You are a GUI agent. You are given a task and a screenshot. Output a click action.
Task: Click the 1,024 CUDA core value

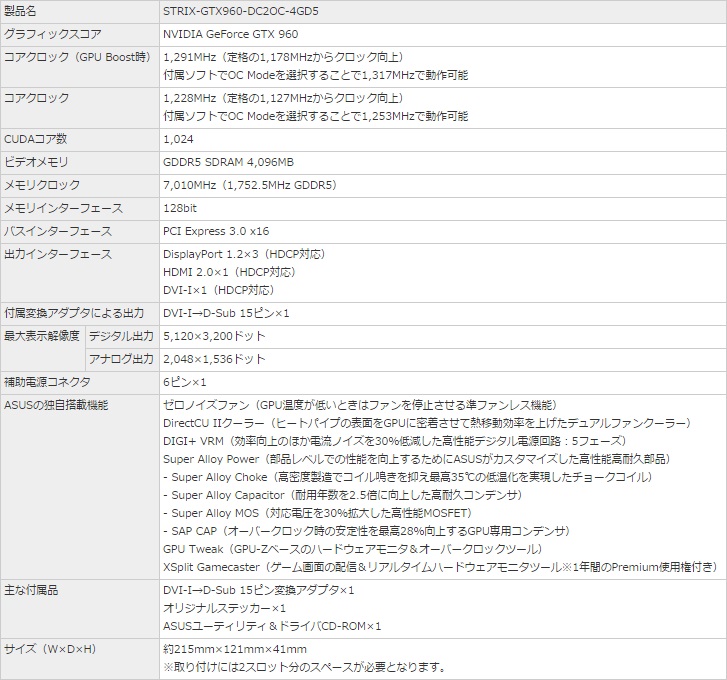(x=178, y=140)
